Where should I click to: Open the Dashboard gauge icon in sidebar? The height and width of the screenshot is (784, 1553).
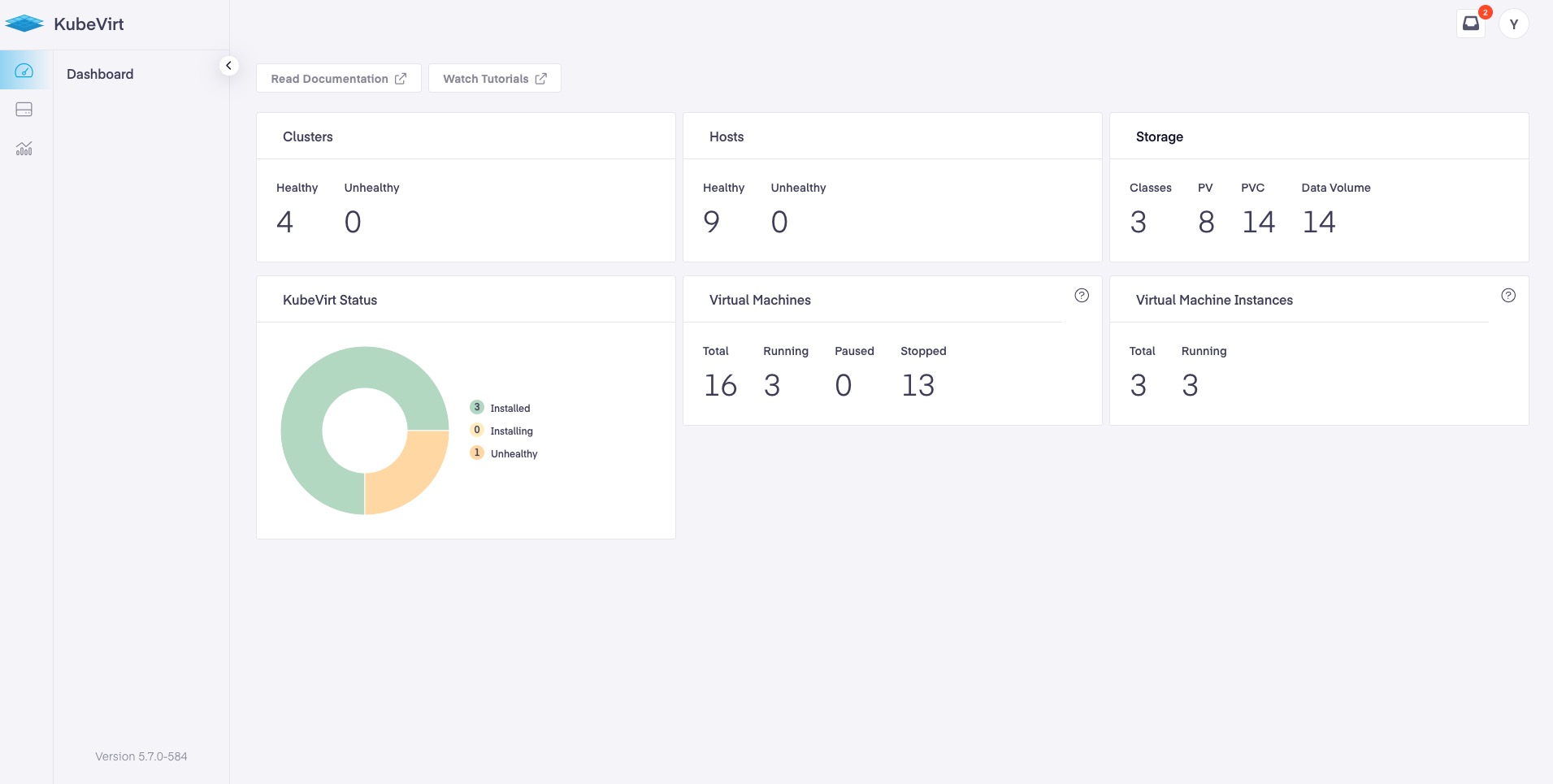click(24, 71)
